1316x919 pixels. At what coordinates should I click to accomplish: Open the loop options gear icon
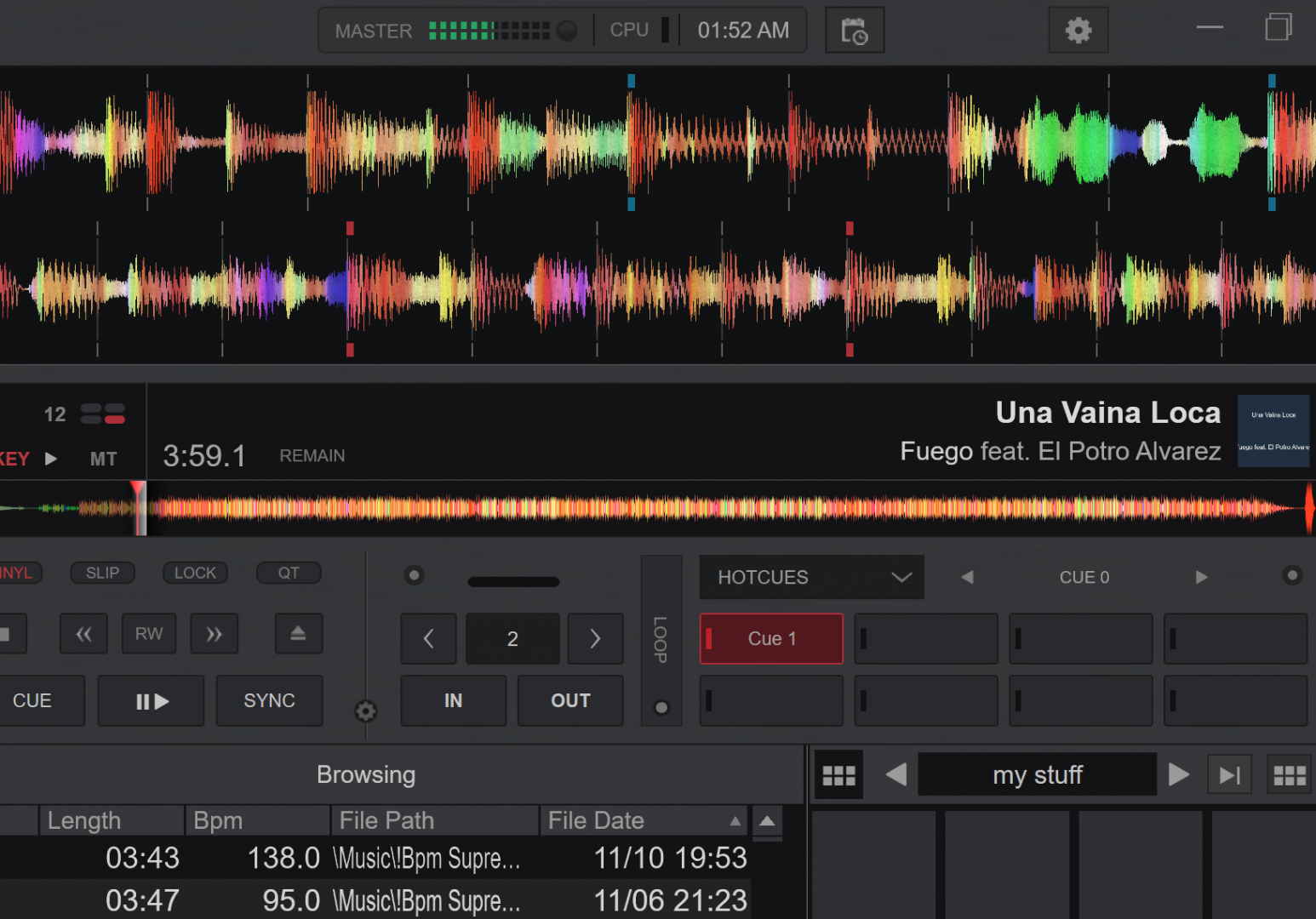tap(366, 711)
